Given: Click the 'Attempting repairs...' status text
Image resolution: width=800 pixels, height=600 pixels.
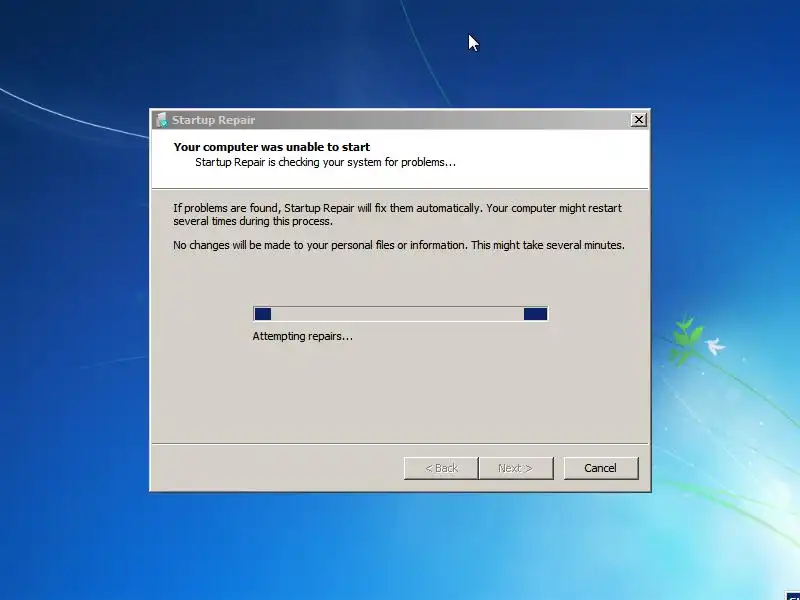Looking at the screenshot, I should click(x=303, y=336).
